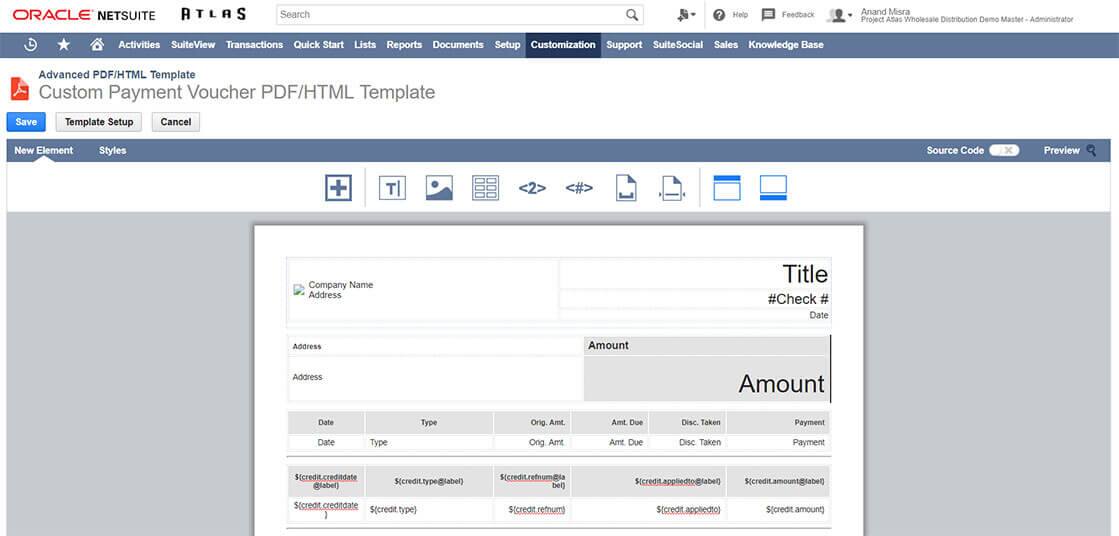Viewport: 1119px width, 536px height.
Task: Click the footer section layout icon
Action: (773, 187)
